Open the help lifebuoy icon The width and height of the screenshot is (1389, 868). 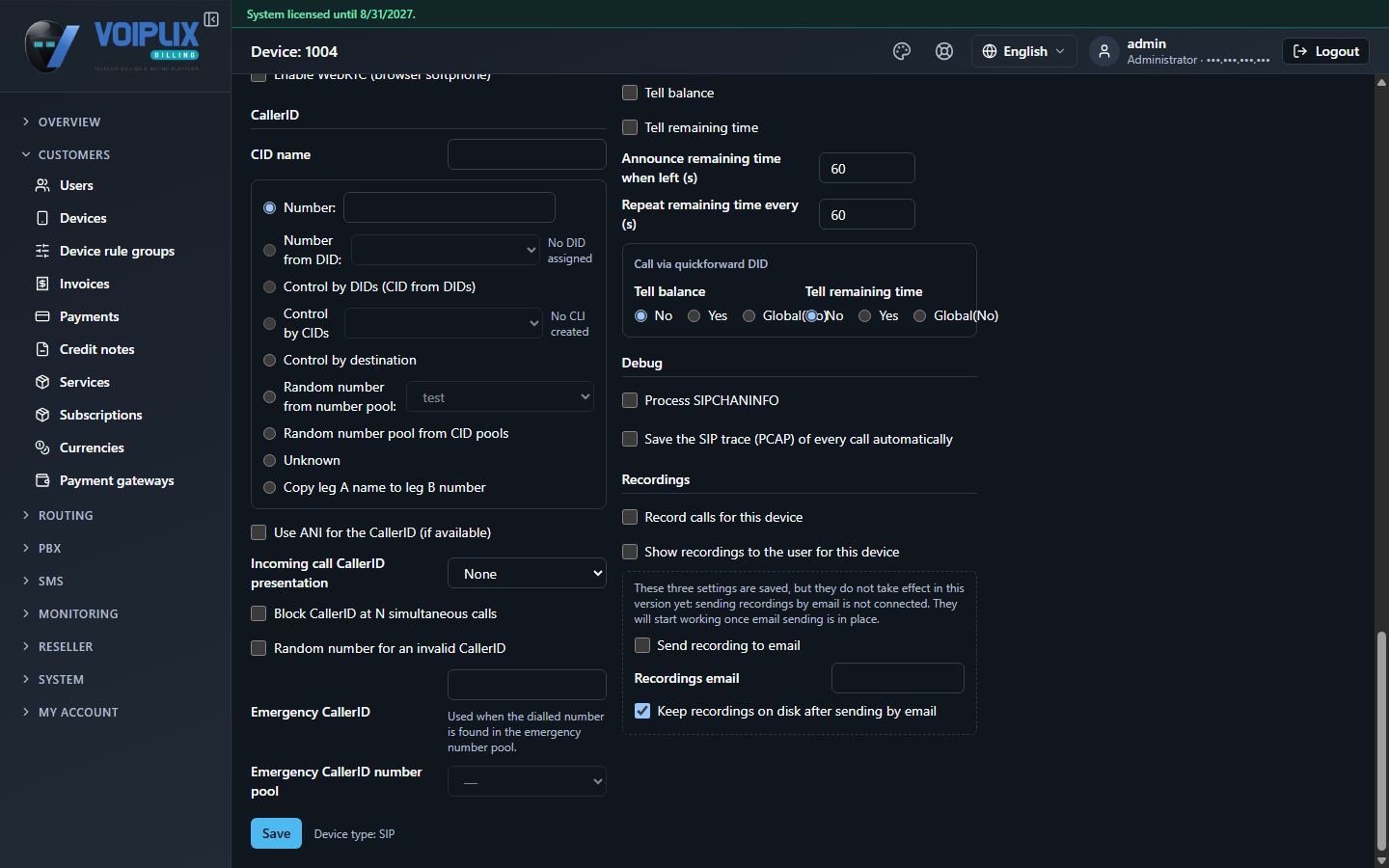[944, 51]
